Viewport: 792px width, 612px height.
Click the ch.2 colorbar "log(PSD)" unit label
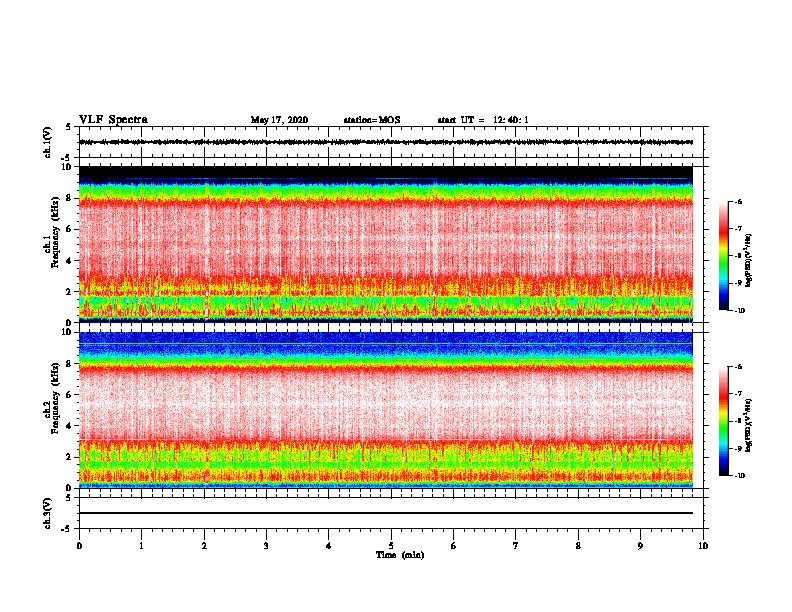(x=749, y=425)
